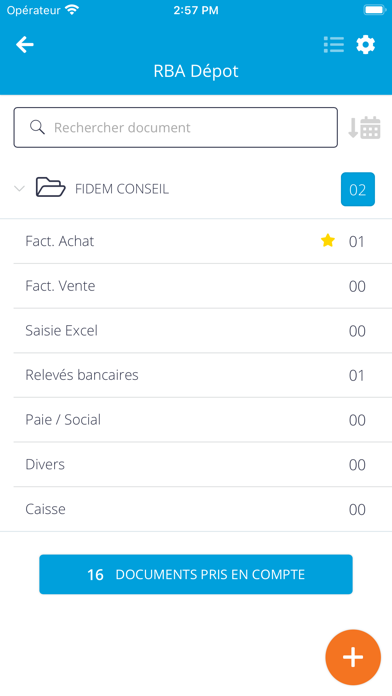
Task: Open the Caisse category
Action: (x=196, y=509)
